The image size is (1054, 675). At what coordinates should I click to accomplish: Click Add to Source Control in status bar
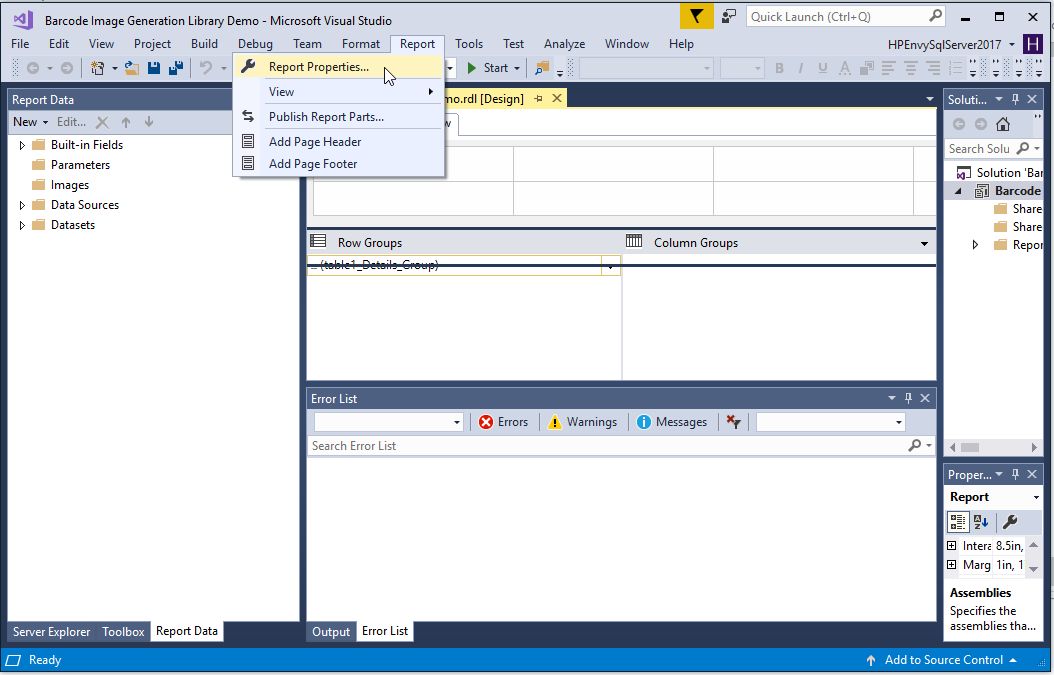(x=941, y=660)
